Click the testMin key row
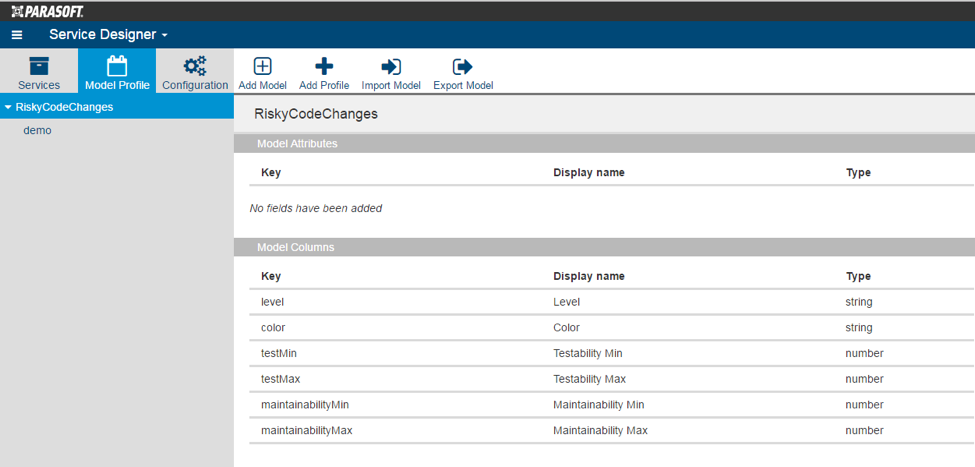The width and height of the screenshot is (975, 467). tap(611, 353)
